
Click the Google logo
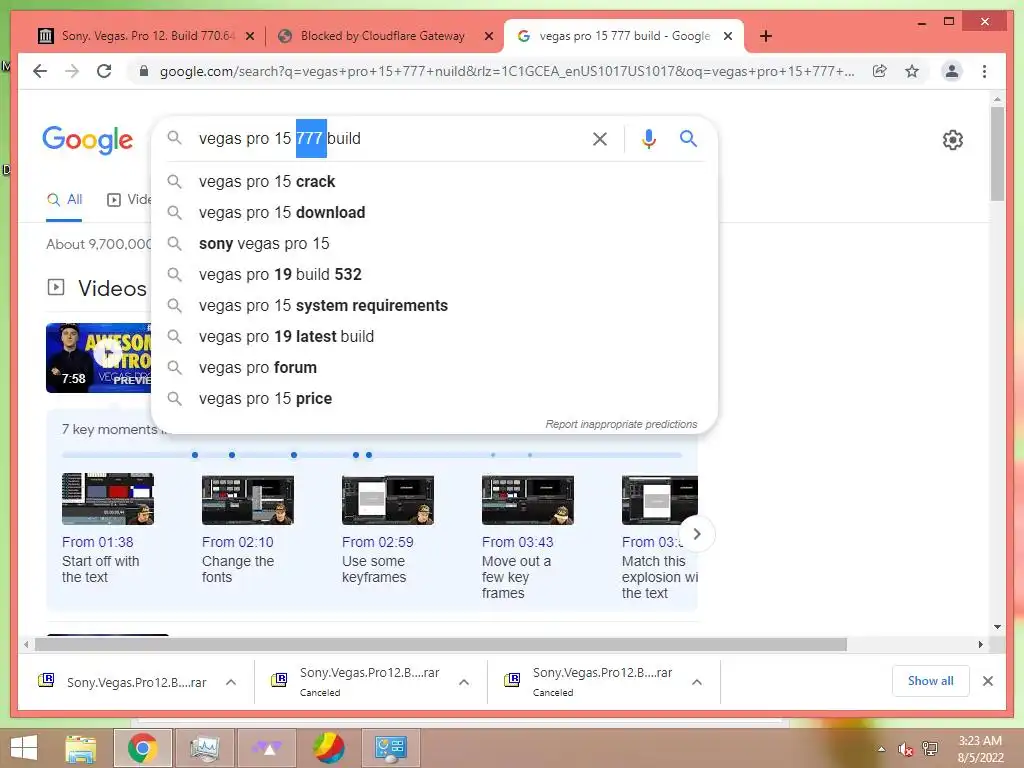(88, 140)
